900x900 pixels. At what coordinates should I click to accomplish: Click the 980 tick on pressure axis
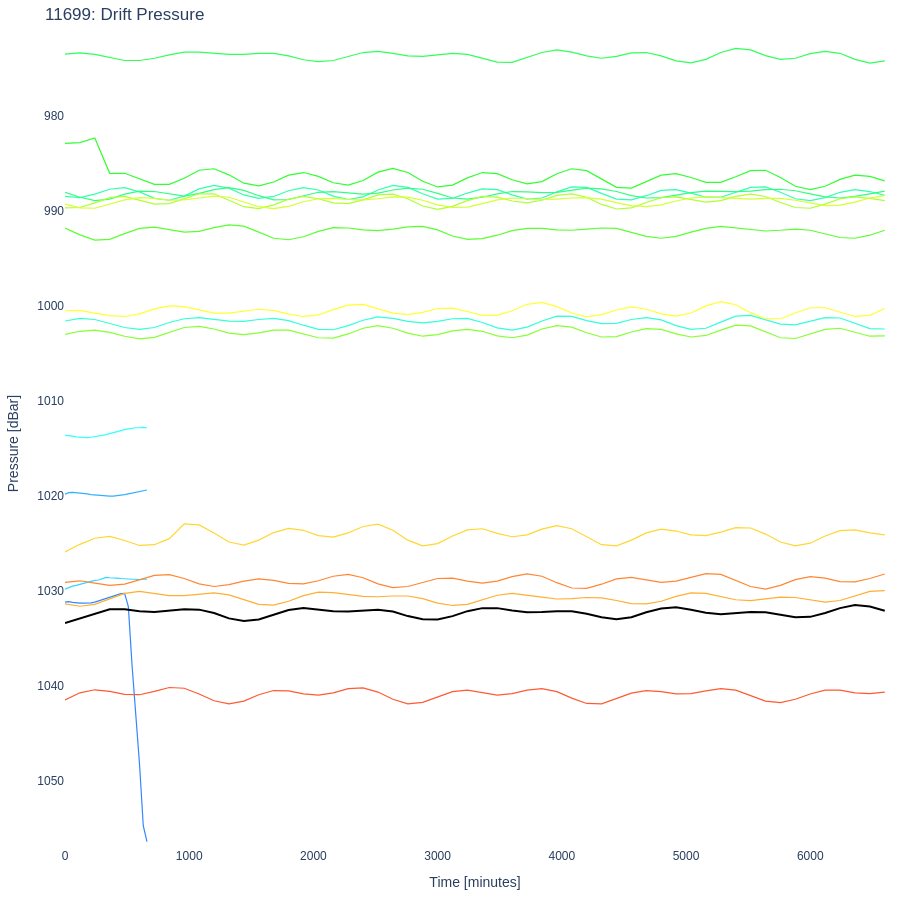54,116
